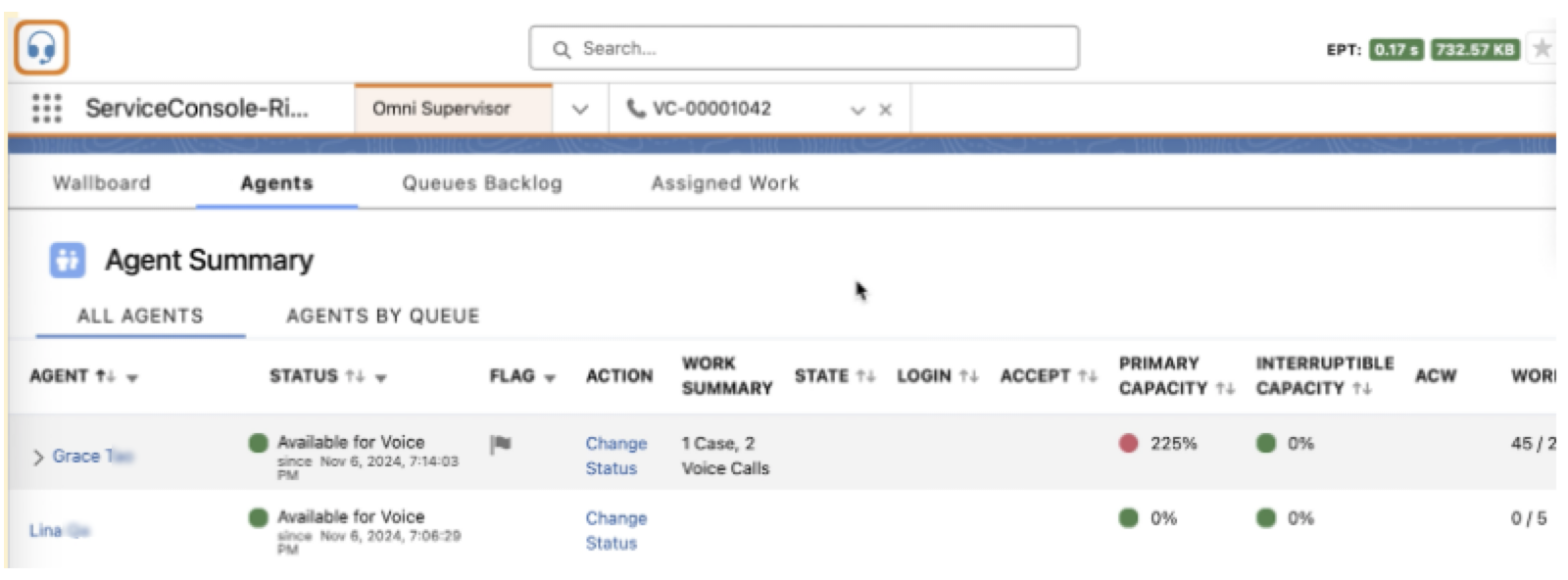The height and width of the screenshot is (580, 1568).
Task: Sort by Primary Capacity column arrows
Action: point(1225,389)
